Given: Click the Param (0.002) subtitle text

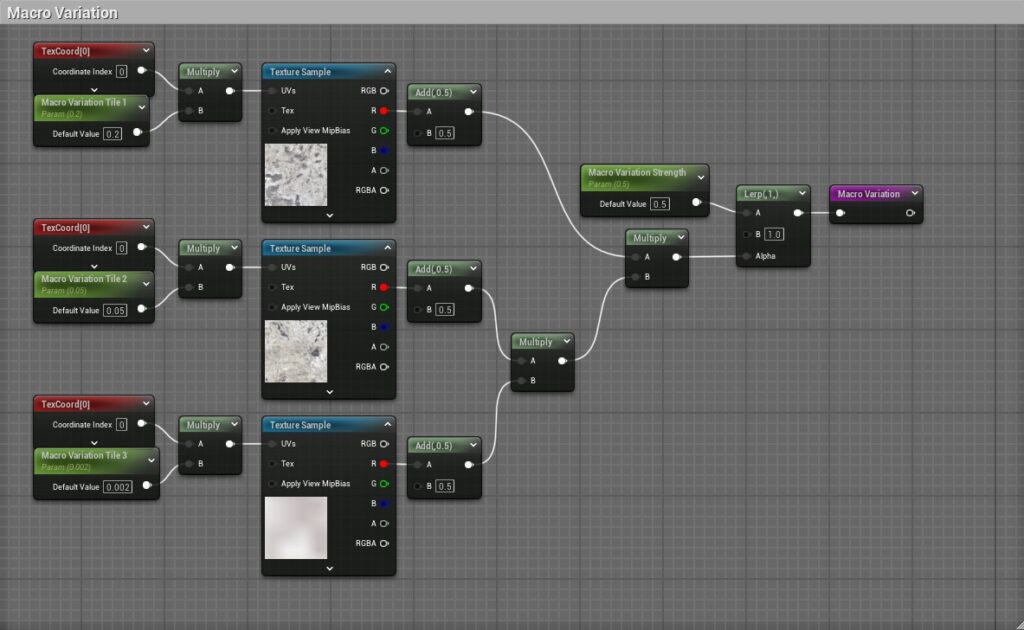Looking at the screenshot, I should pyautogui.click(x=65, y=467).
